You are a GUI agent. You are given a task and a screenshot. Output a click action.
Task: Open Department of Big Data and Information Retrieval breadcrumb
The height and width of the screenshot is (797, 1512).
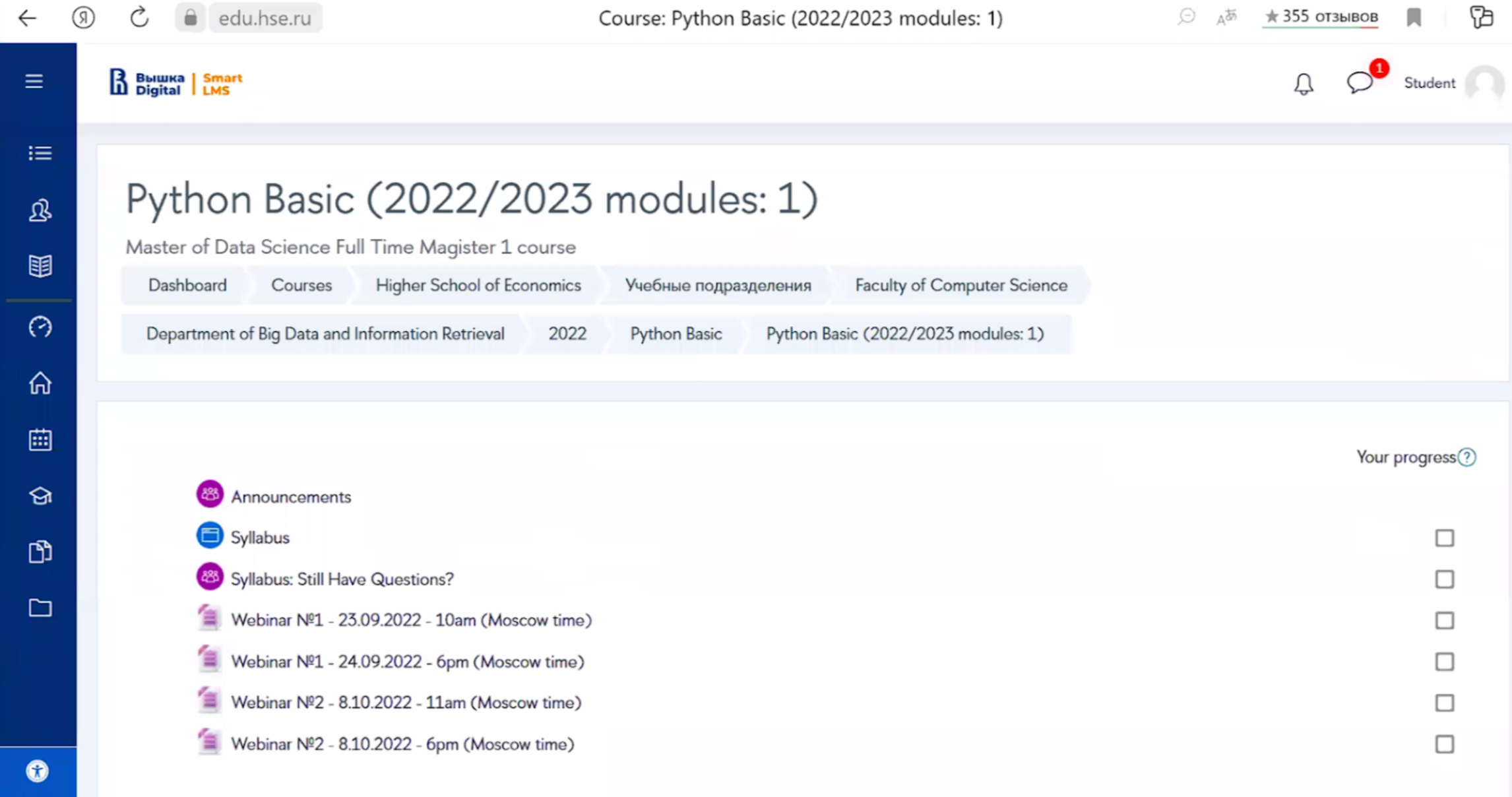tap(325, 334)
